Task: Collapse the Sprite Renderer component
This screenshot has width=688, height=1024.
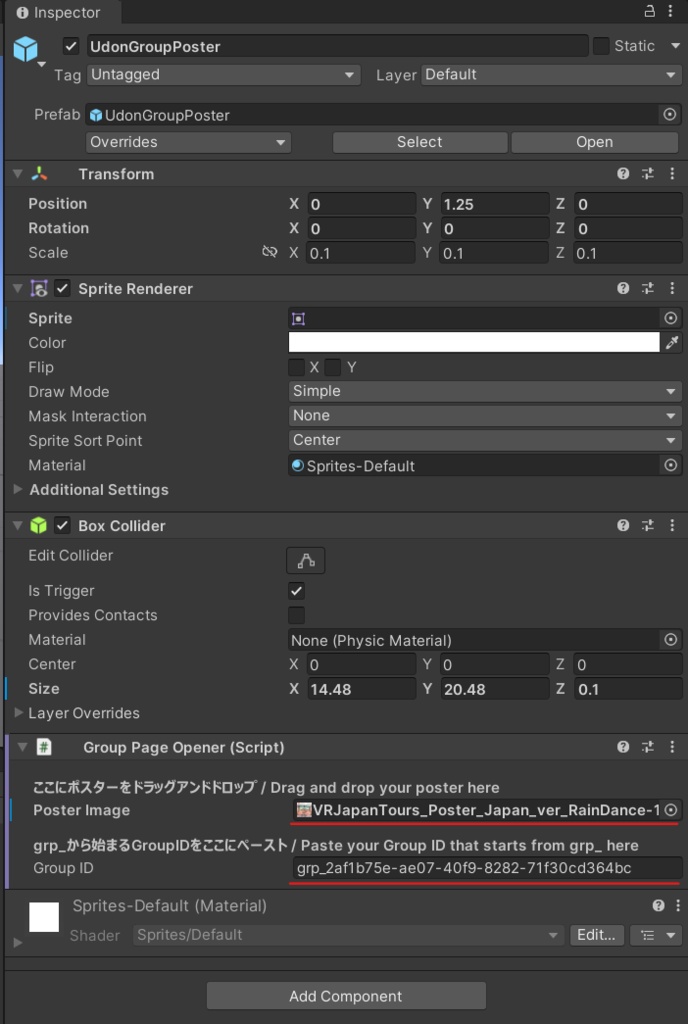Action: pyautogui.click(x=18, y=288)
